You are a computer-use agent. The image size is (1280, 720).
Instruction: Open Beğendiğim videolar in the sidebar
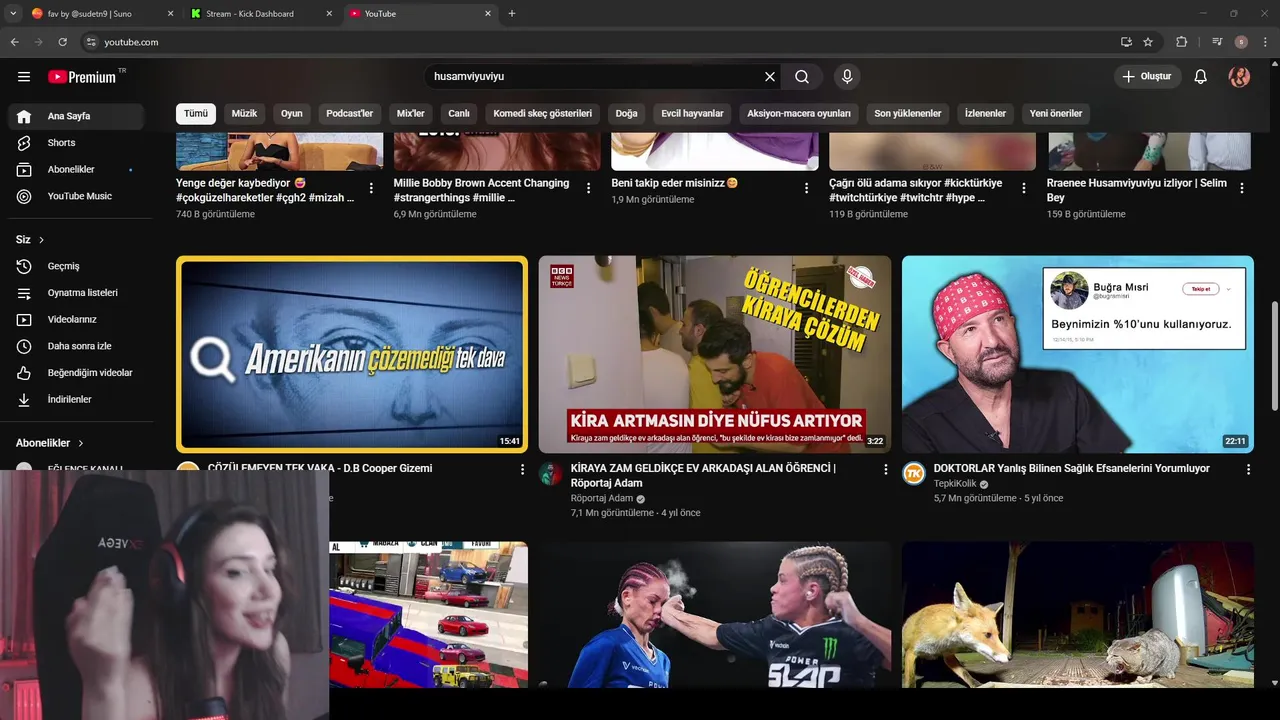click(77, 372)
